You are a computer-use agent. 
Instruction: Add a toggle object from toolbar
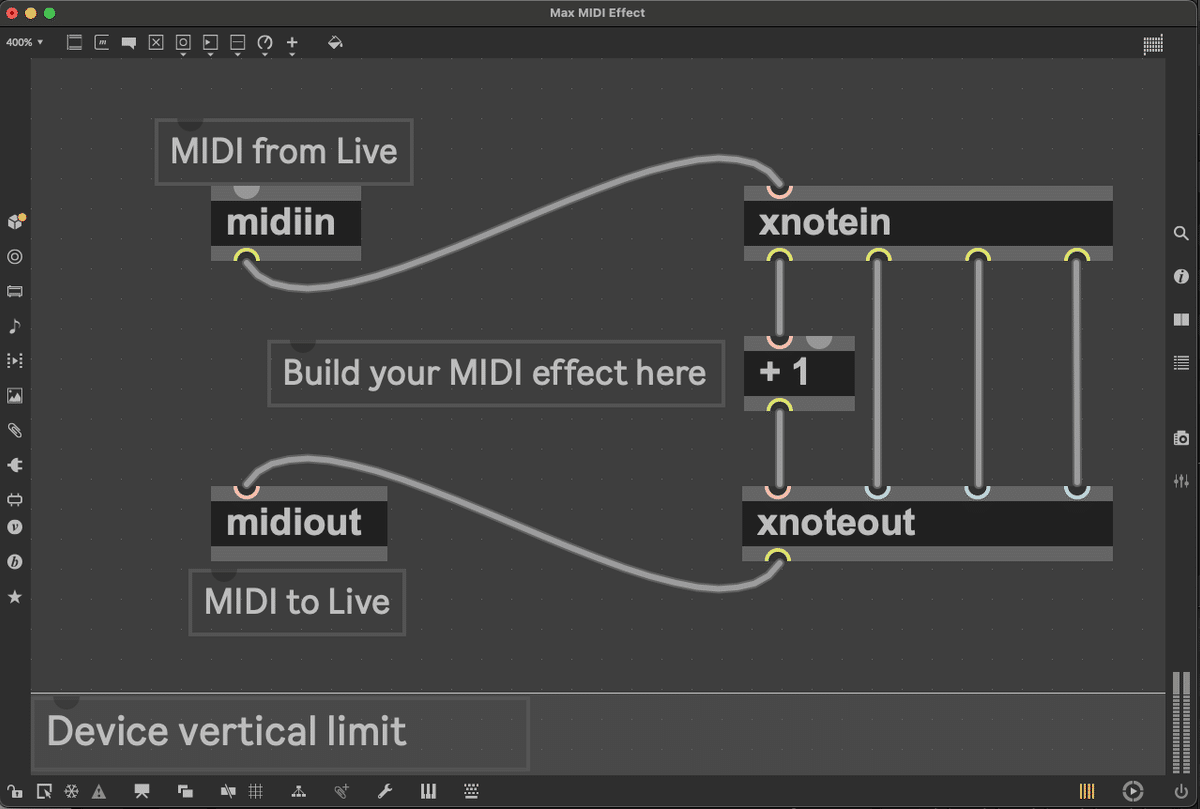(156, 43)
